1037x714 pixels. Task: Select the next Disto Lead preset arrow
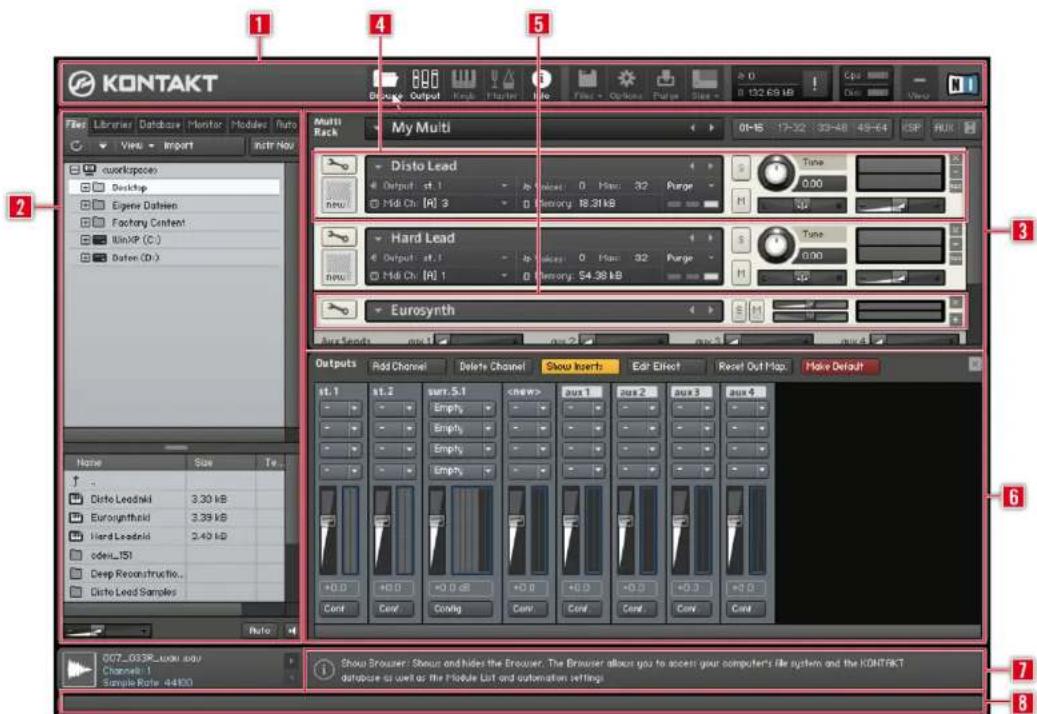click(711, 166)
